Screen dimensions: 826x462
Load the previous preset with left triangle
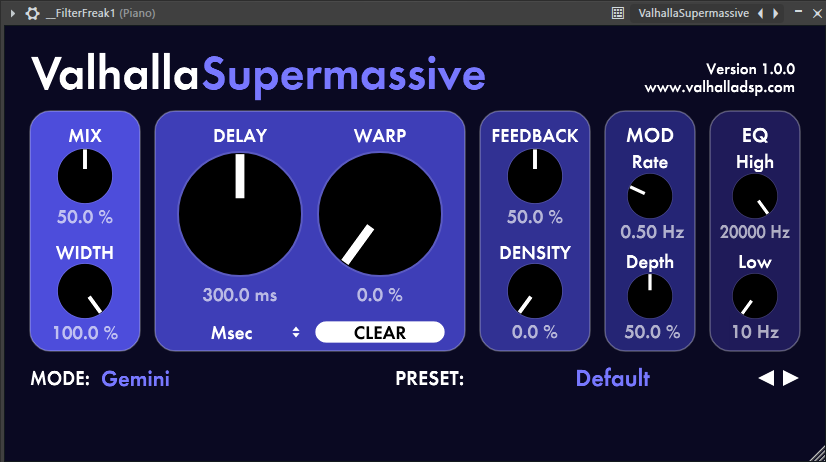[x=767, y=378]
